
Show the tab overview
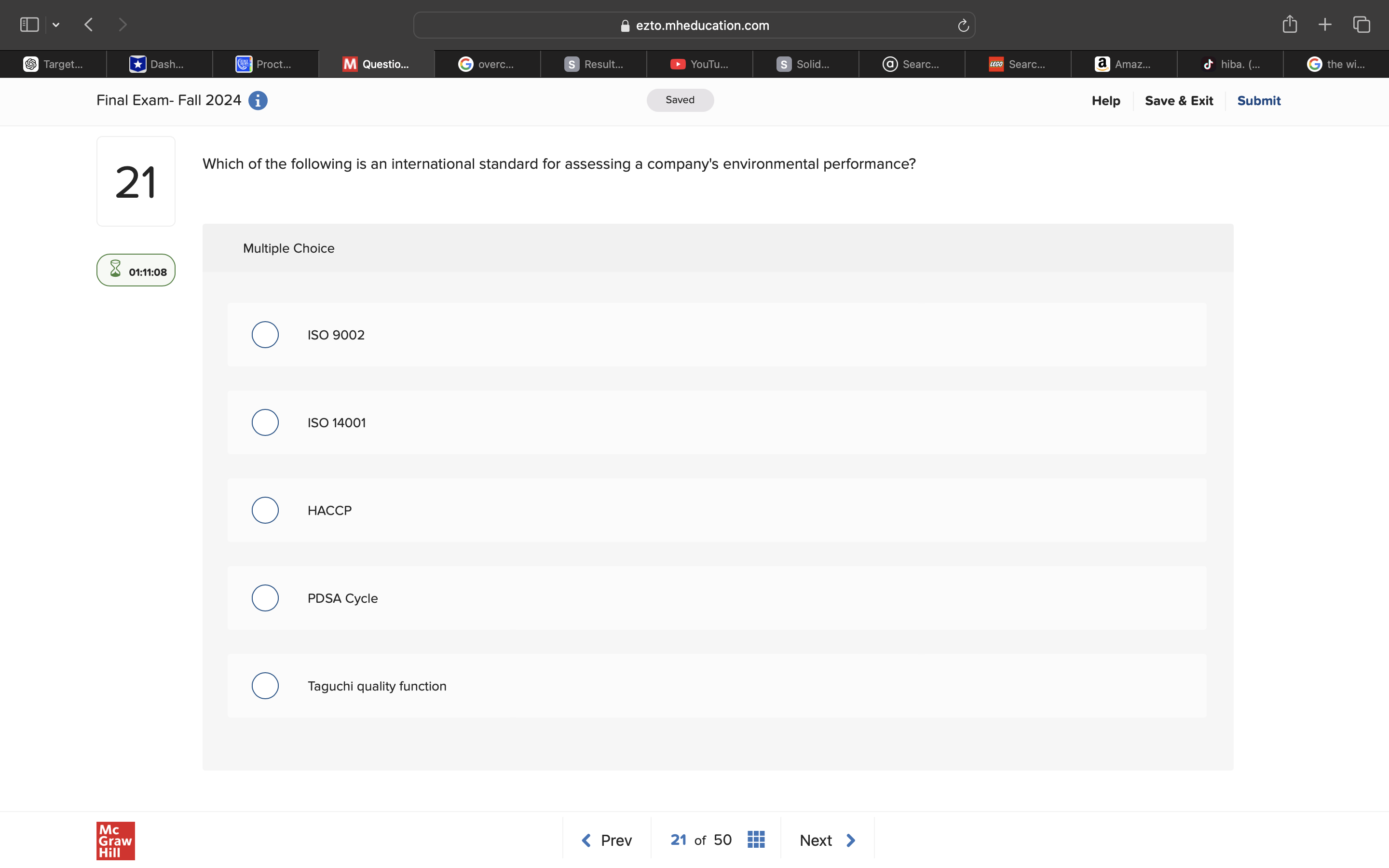[x=1361, y=24]
